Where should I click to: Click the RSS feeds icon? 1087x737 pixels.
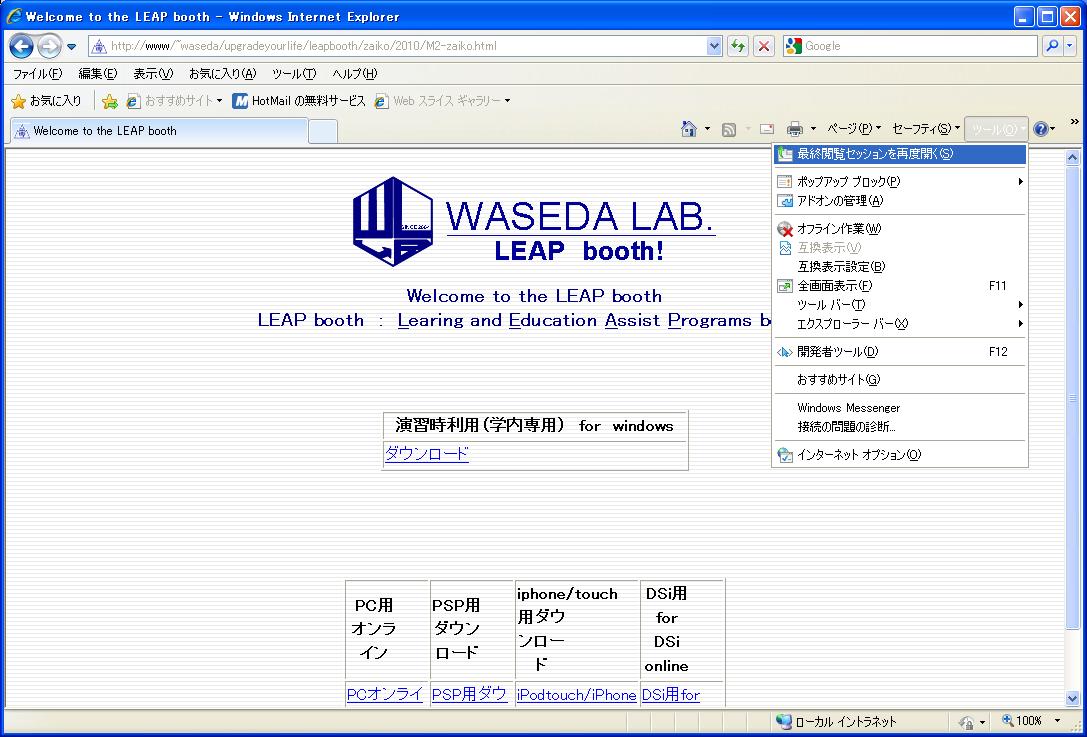729,130
